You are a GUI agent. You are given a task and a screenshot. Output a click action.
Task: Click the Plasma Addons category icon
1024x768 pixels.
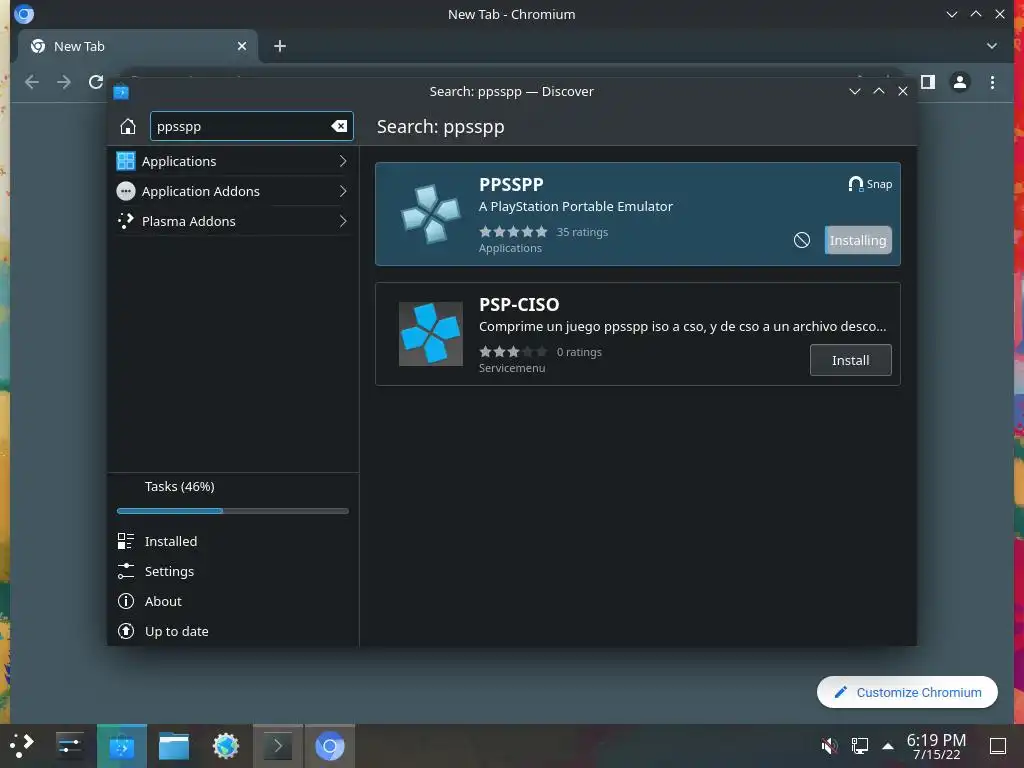coord(125,221)
